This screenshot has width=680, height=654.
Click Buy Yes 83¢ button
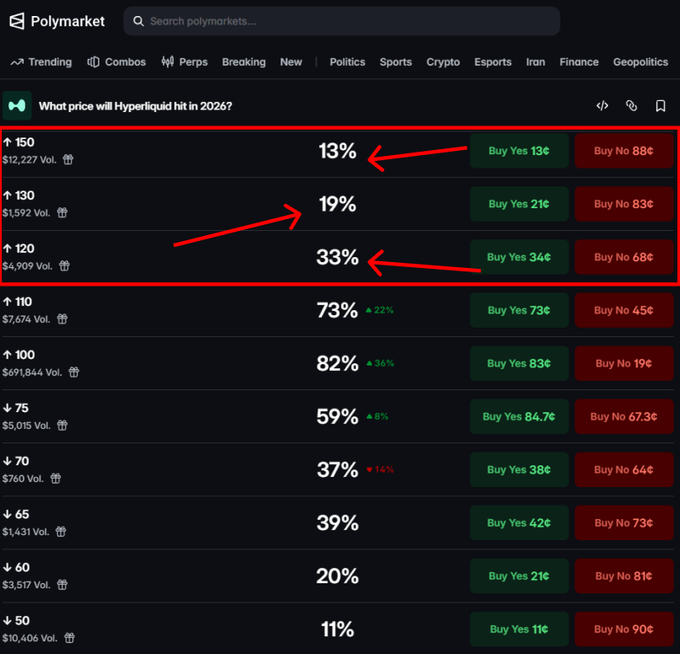(x=519, y=363)
